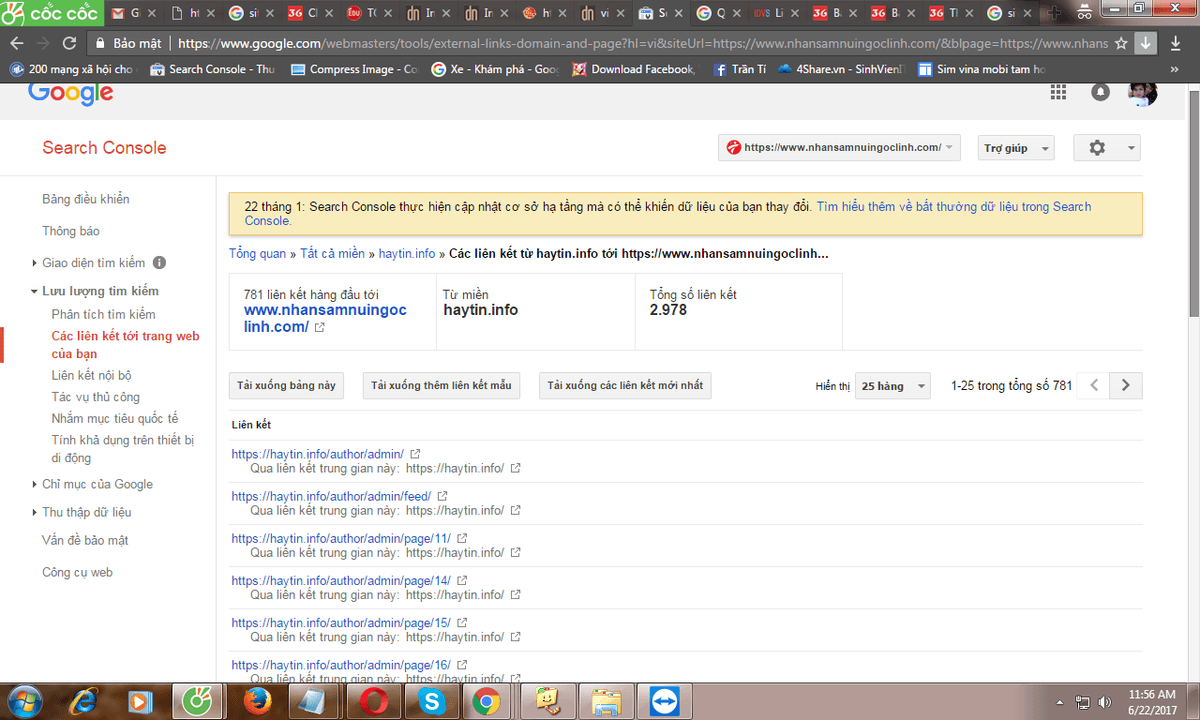Open the Google account avatar
The width and height of the screenshot is (1200, 720).
pyautogui.click(x=1142, y=93)
